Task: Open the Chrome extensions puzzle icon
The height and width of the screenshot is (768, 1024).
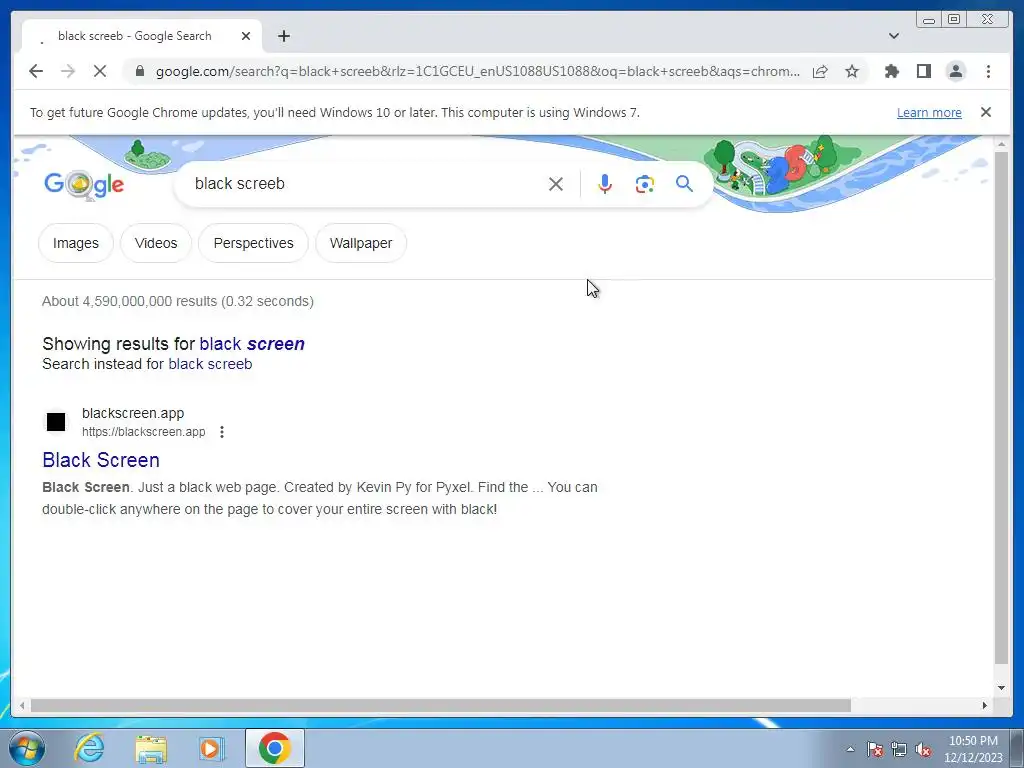Action: tap(891, 71)
